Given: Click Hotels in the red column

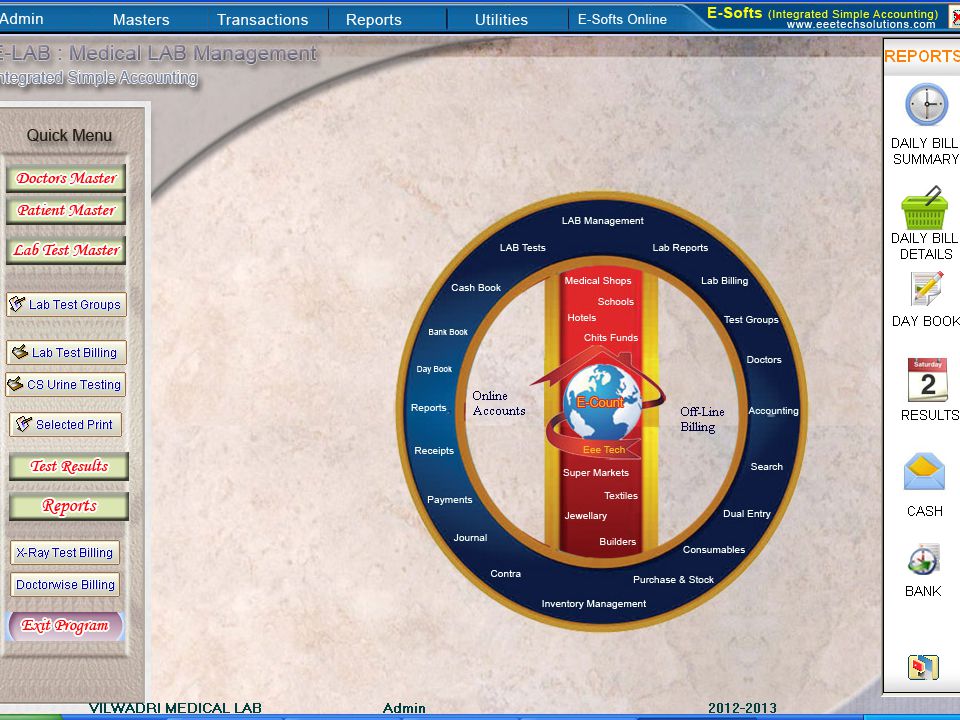Looking at the screenshot, I should click(x=582, y=317).
